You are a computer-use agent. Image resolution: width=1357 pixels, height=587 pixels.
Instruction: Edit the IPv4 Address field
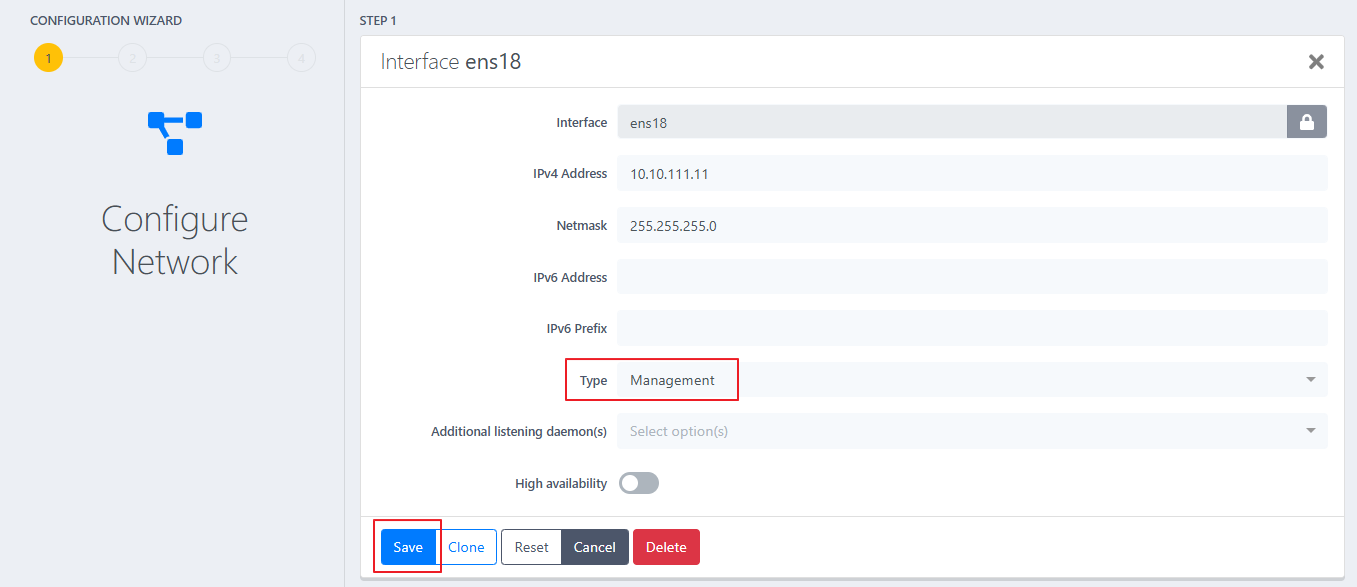972,173
